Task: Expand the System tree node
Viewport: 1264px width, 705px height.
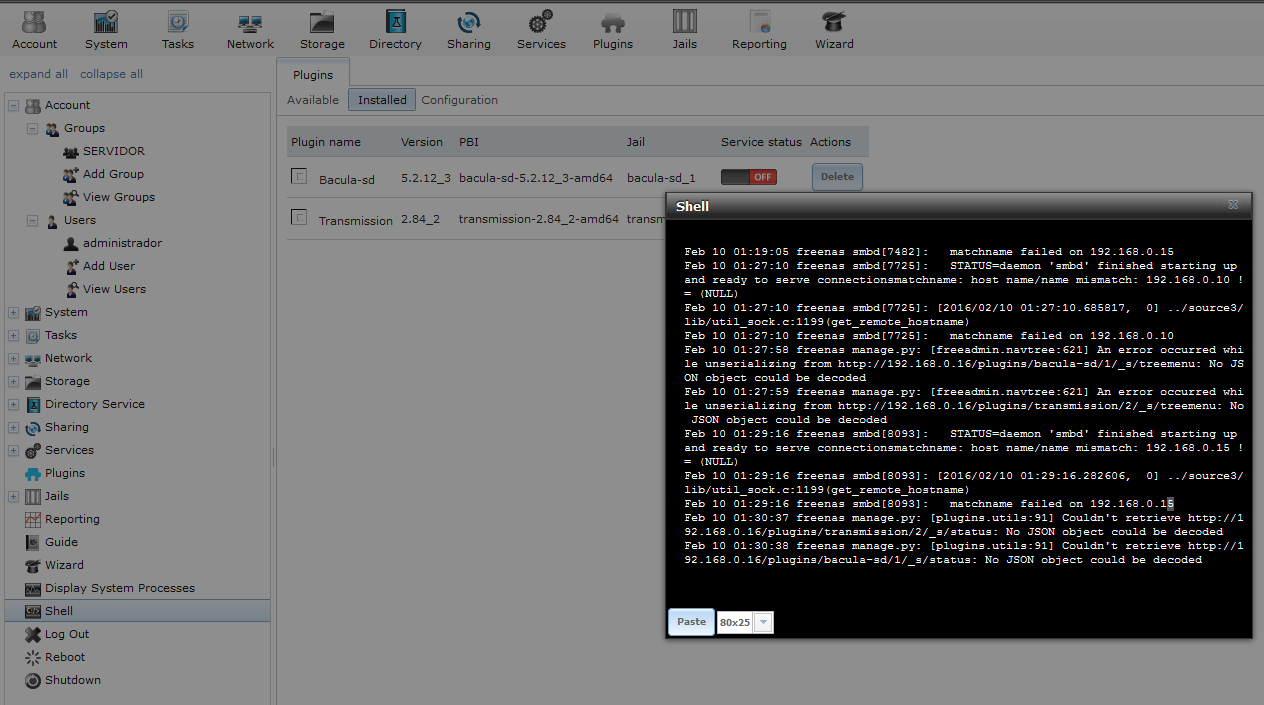Action: coord(13,312)
